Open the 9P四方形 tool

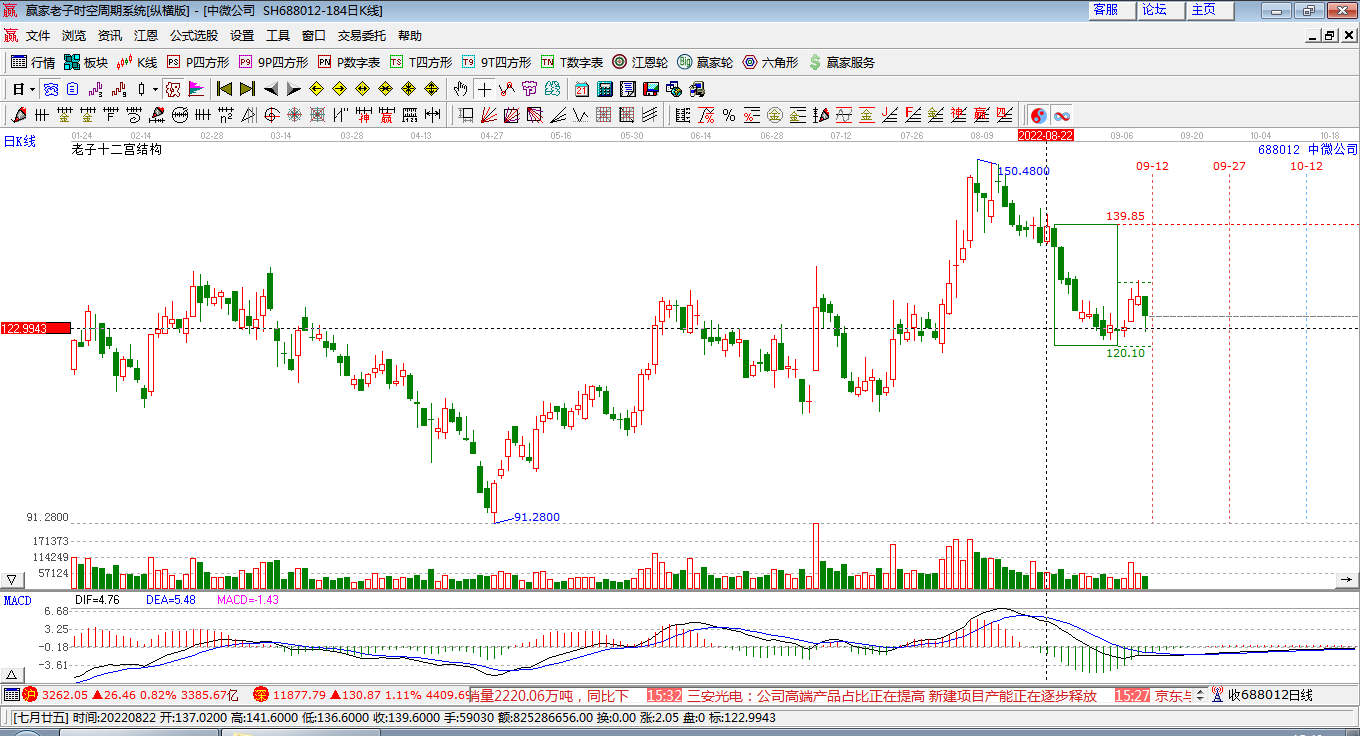pos(273,62)
